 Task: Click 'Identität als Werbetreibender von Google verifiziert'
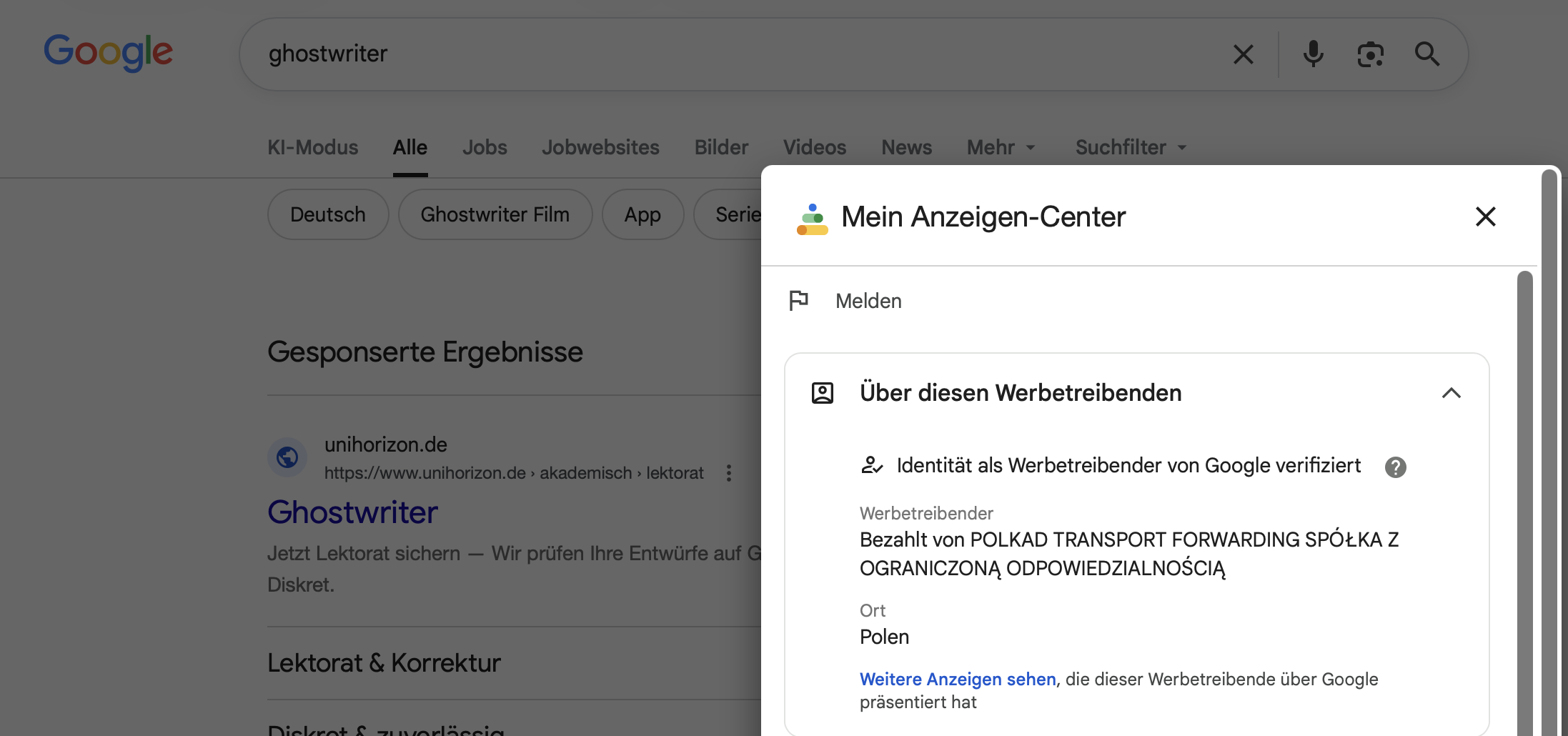[1128, 466]
